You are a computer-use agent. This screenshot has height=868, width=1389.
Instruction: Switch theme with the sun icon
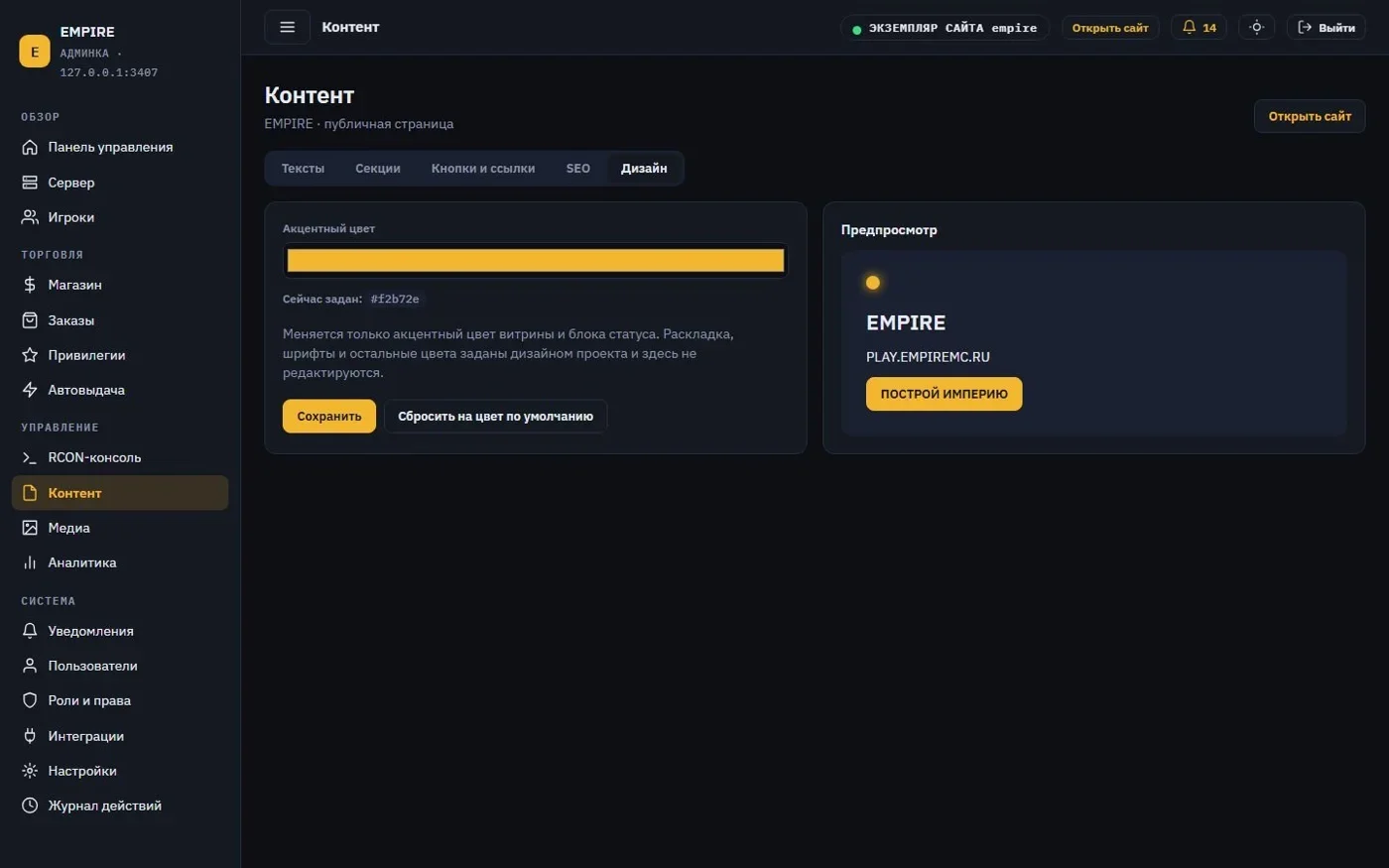click(x=1256, y=28)
